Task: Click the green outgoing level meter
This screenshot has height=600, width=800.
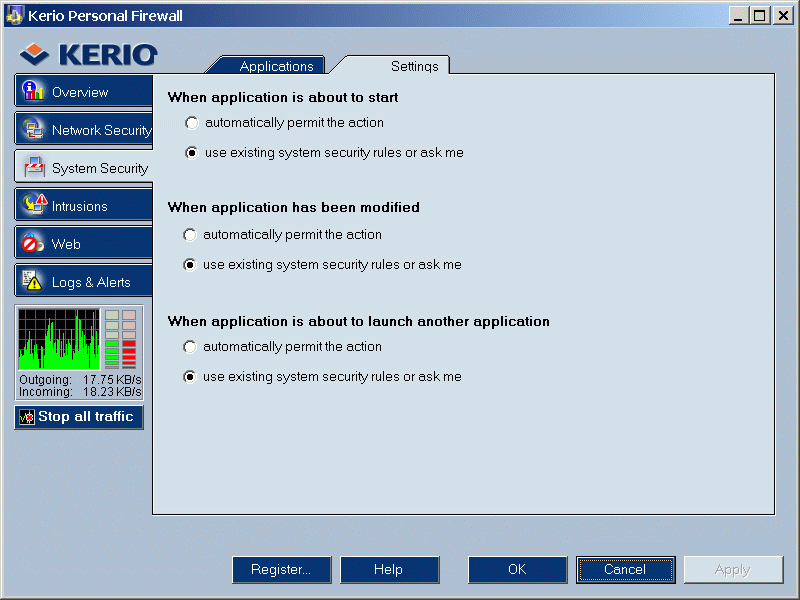Action: click(x=112, y=339)
